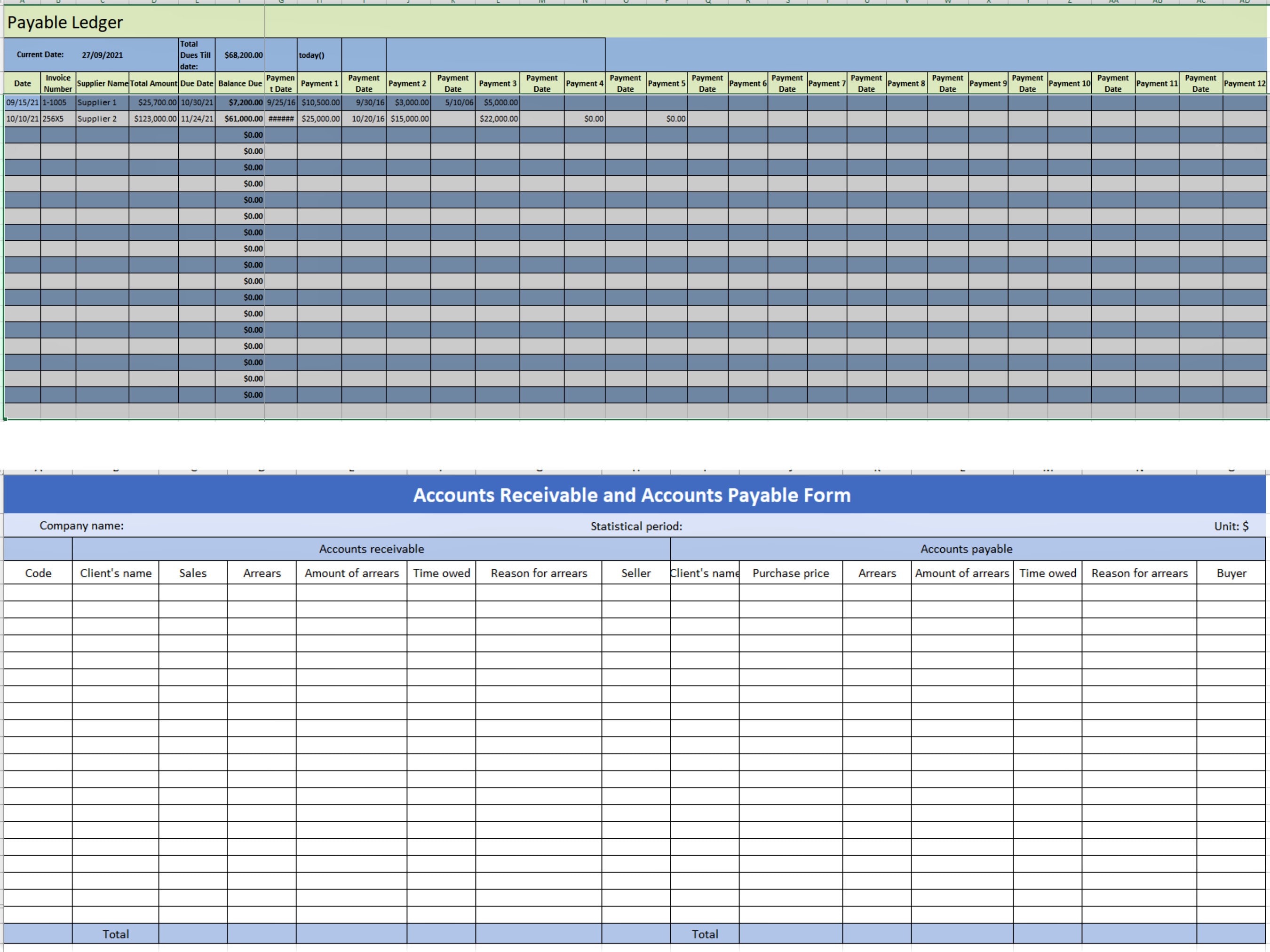This screenshot has height=952, width=1270.
Task: Select the Total cell under Accounts receivable
Action: pyautogui.click(x=116, y=934)
